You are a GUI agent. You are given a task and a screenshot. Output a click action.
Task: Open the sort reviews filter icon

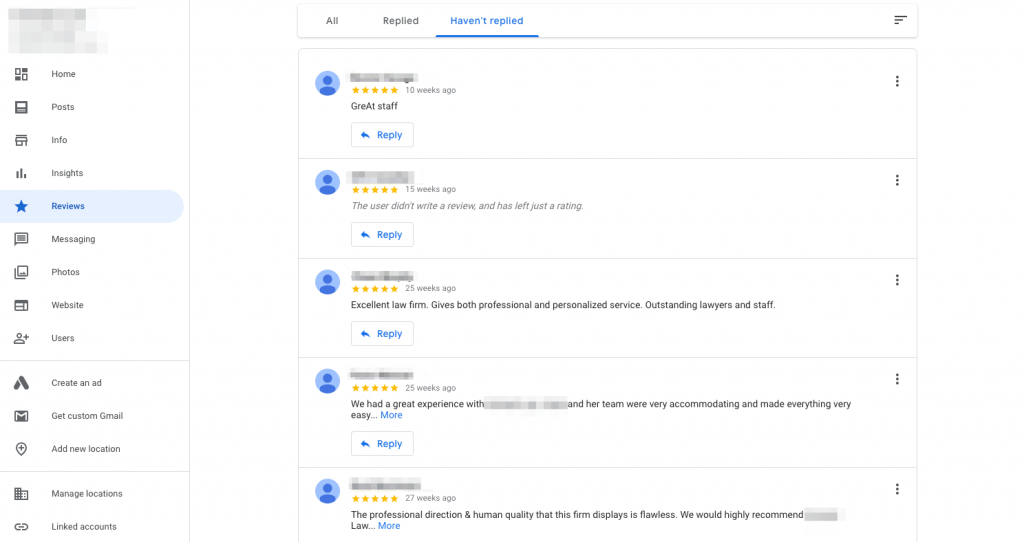pos(900,21)
